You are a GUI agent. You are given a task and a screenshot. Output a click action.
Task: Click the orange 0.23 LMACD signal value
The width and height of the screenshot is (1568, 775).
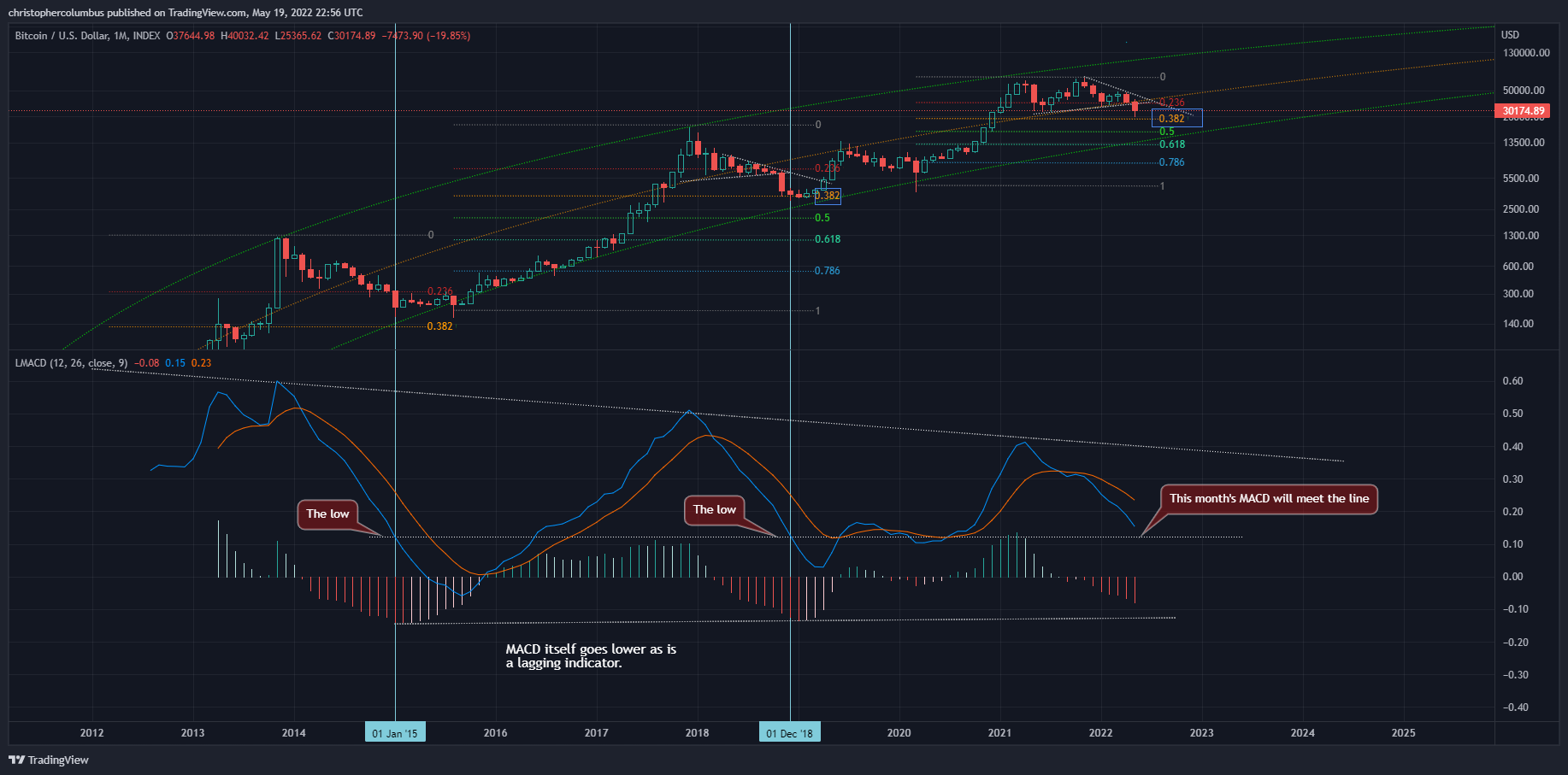pos(201,363)
